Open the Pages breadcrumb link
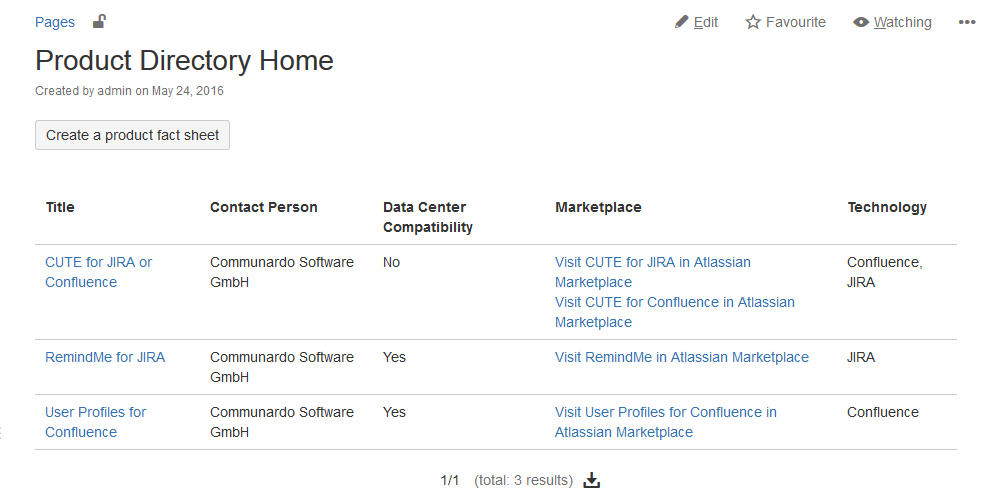Screen dimensions: 995x504 pos(55,22)
